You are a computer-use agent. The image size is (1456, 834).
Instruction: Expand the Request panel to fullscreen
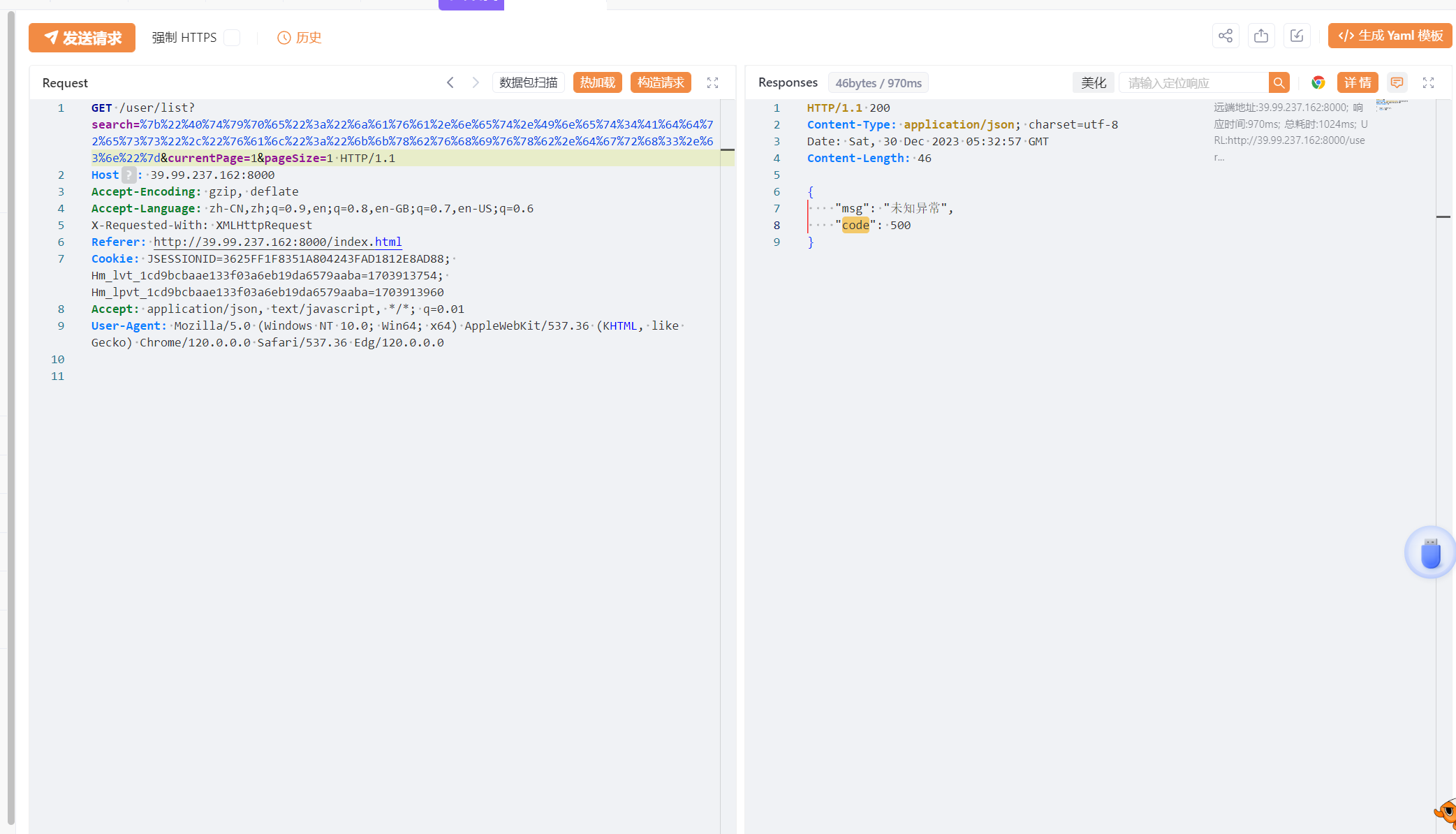pyautogui.click(x=712, y=82)
